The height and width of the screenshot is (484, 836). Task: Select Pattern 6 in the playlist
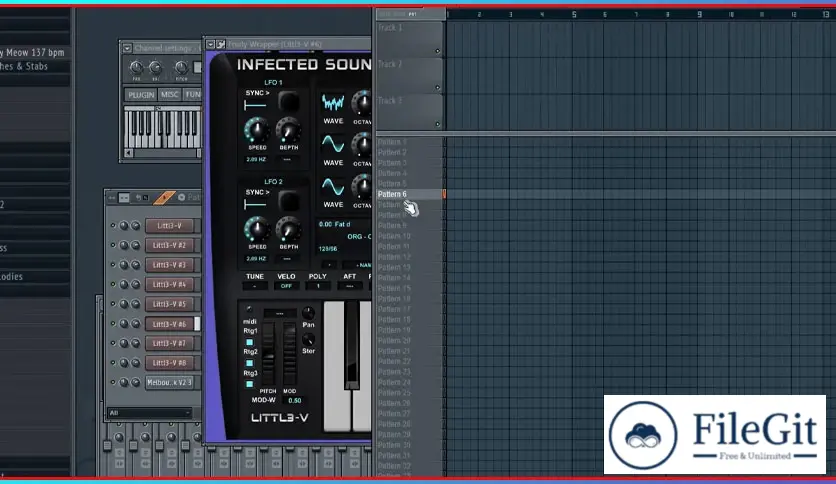pos(409,195)
